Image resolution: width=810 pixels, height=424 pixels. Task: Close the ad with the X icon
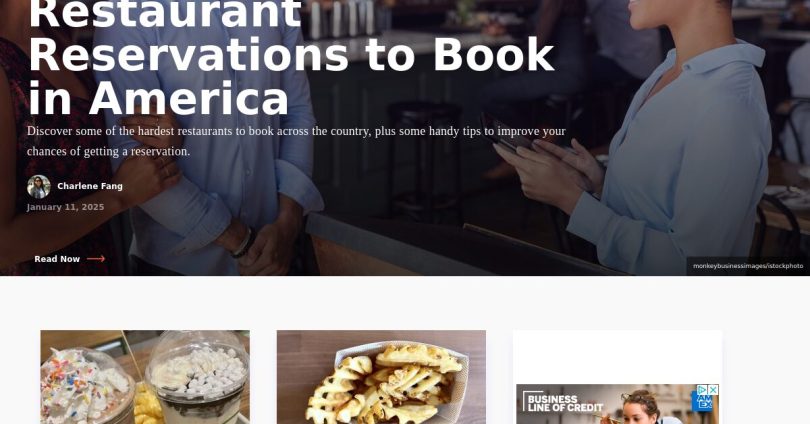point(713,390)
